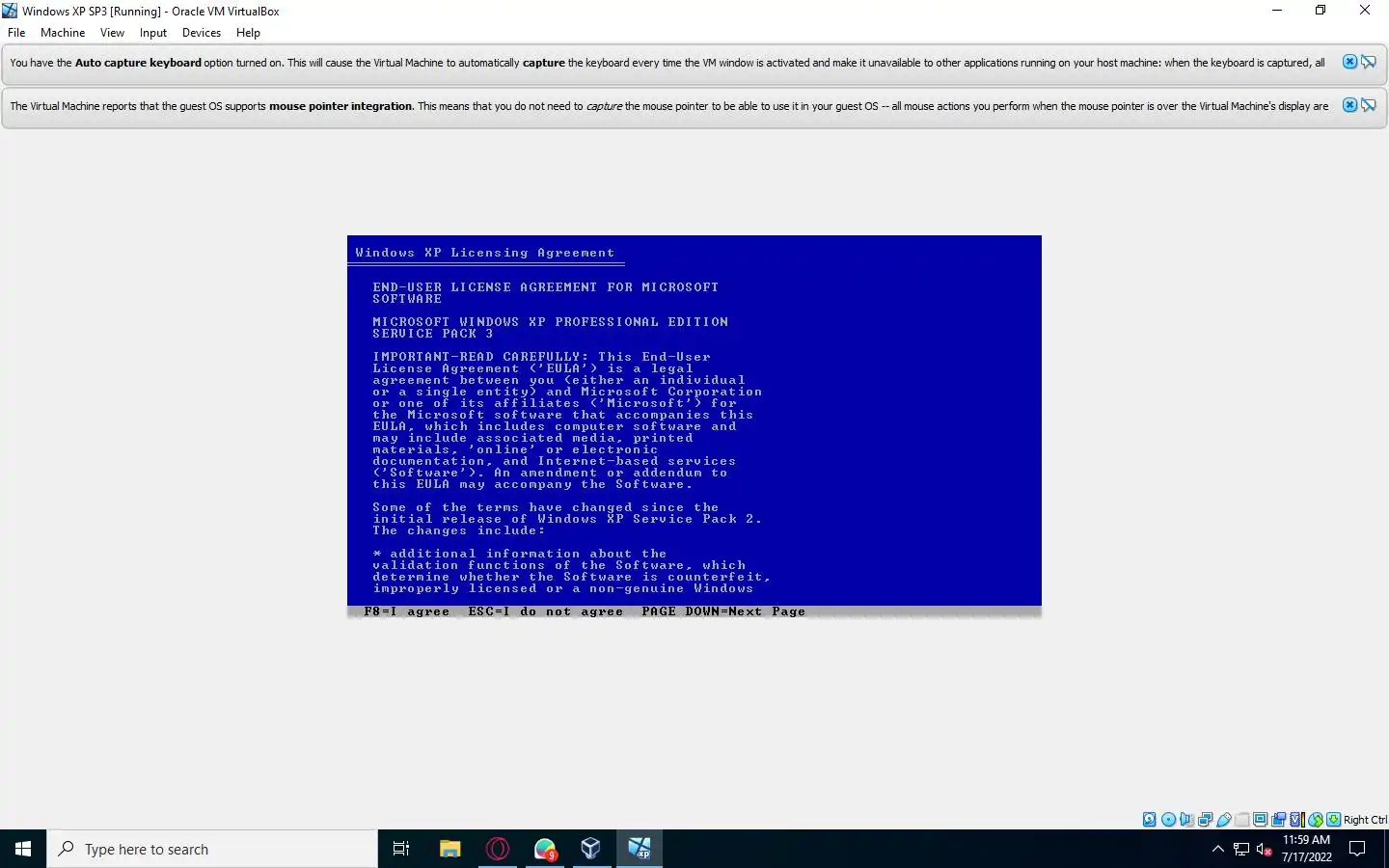Viewport: 1389px width, 868px height.
Task: Click the Windows XP Licensing Agreement heading
Action: (484, 253)
